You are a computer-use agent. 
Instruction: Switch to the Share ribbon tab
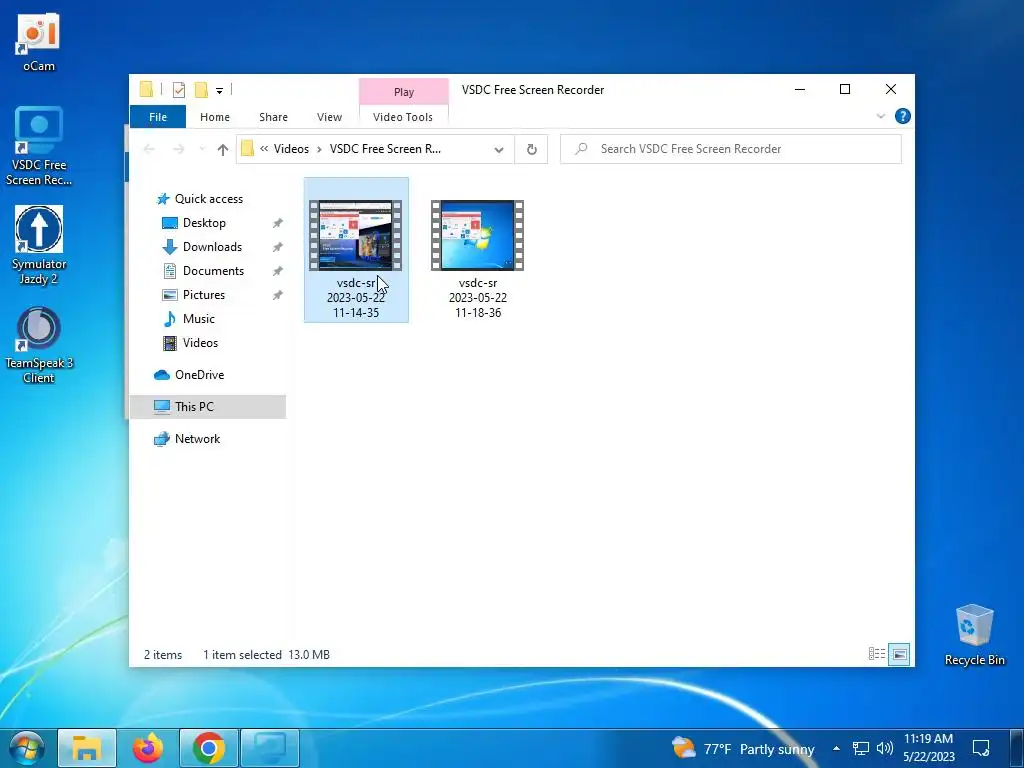pos(273,117)
